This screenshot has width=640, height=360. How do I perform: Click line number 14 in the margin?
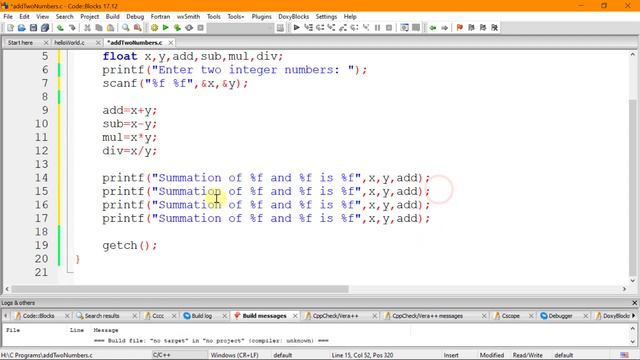[41, 178]
